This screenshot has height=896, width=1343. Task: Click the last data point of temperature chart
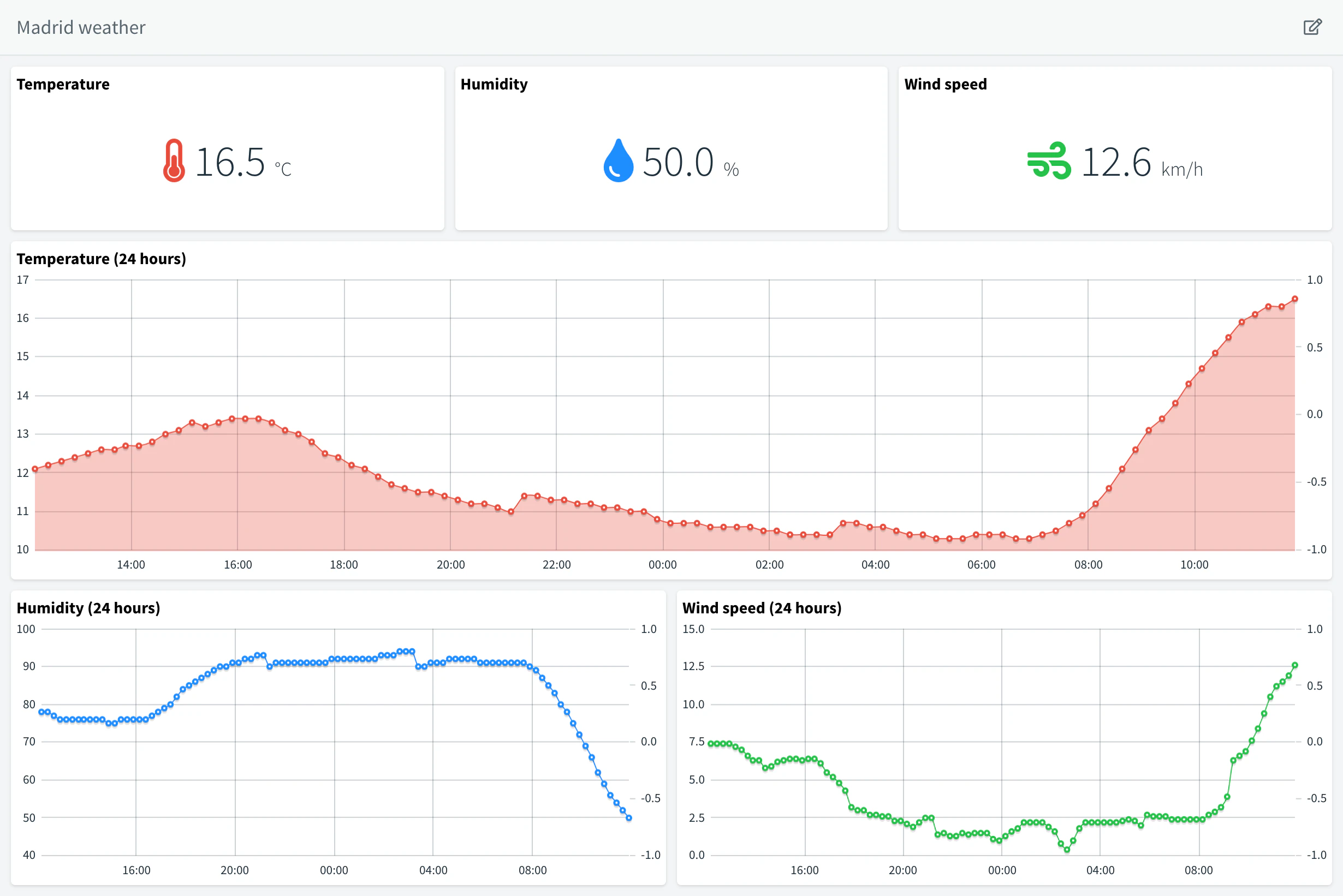pyautogui.click(x=1294, y=299)
